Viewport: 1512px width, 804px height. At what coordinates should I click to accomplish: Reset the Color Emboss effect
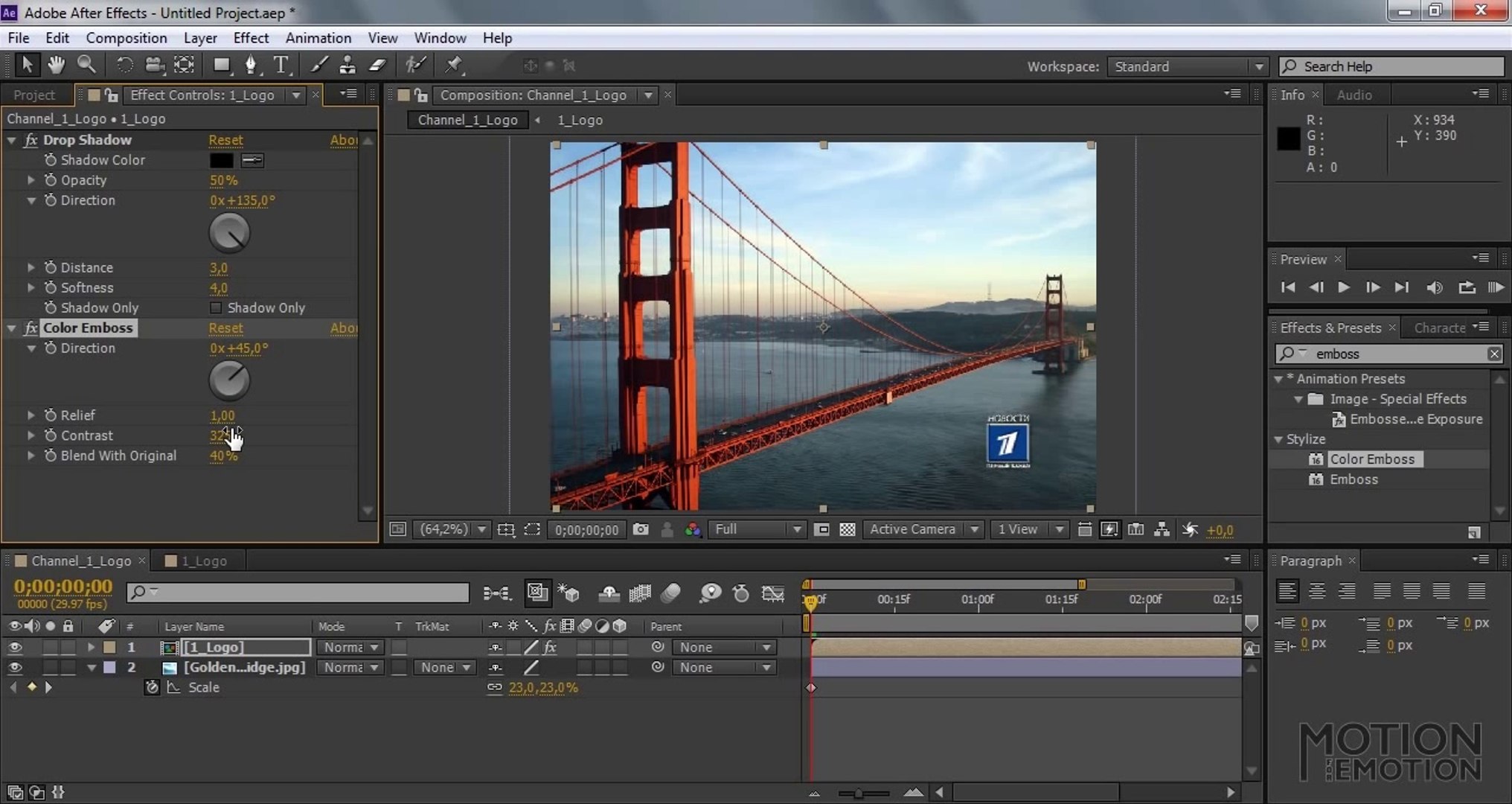tap(225, 328)
